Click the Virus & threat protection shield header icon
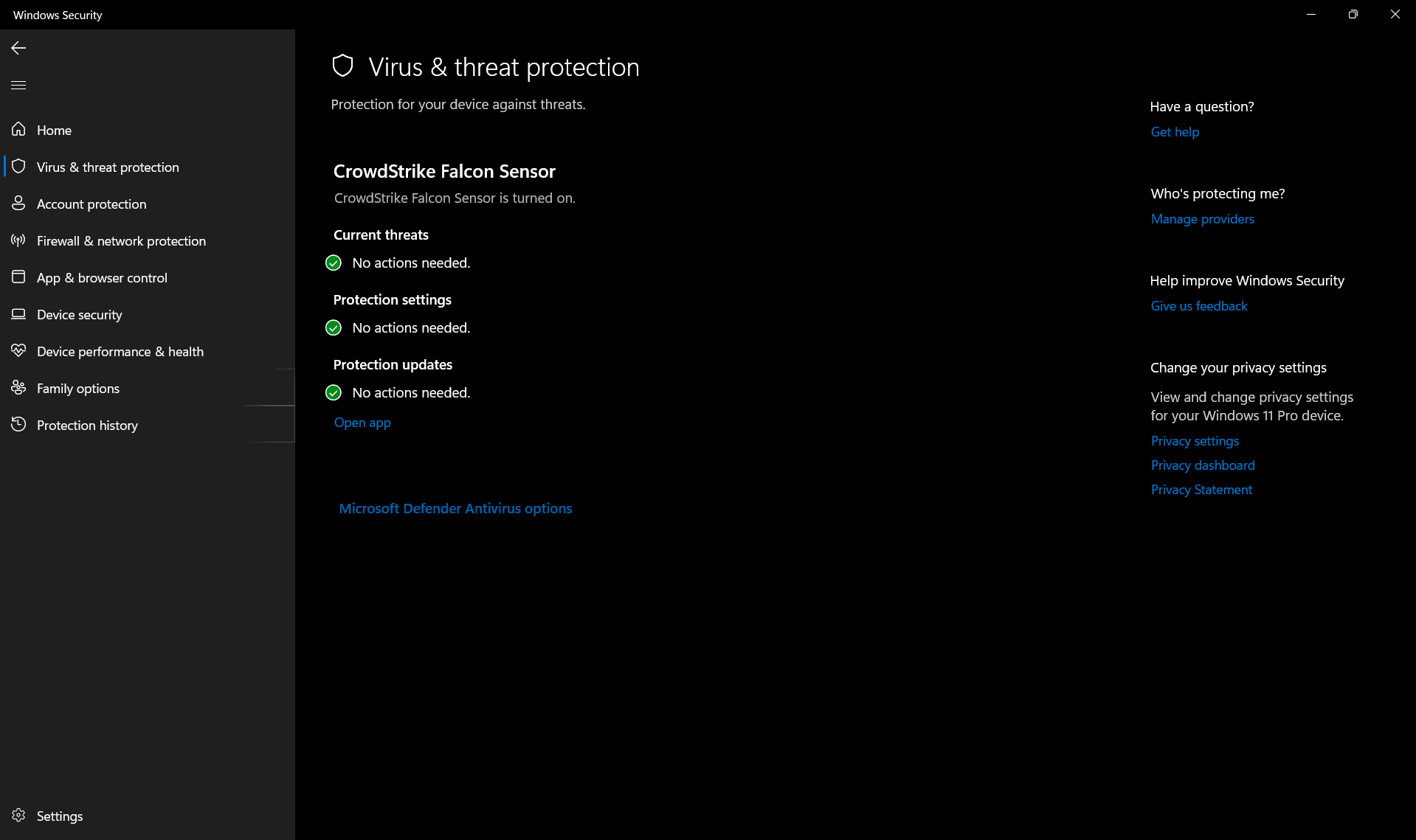The height and width of the screenshot is (840, 1416). click(x=343, y=66)
